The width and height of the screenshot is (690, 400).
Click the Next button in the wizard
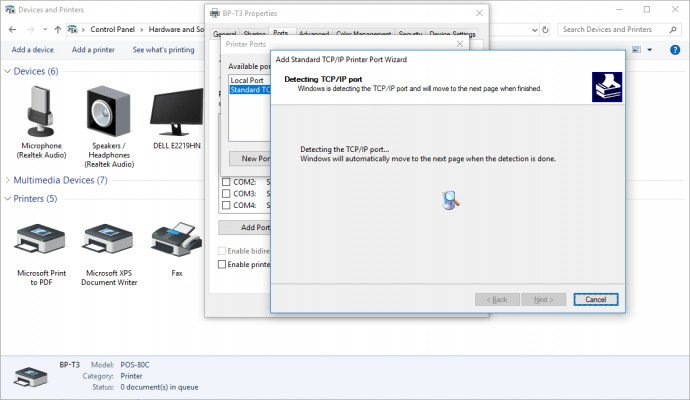[x=543, y=300]
